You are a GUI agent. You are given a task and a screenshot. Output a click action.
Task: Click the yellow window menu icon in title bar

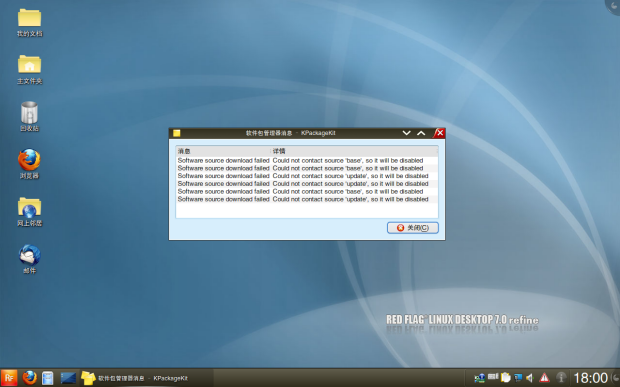tap(177, 133)
